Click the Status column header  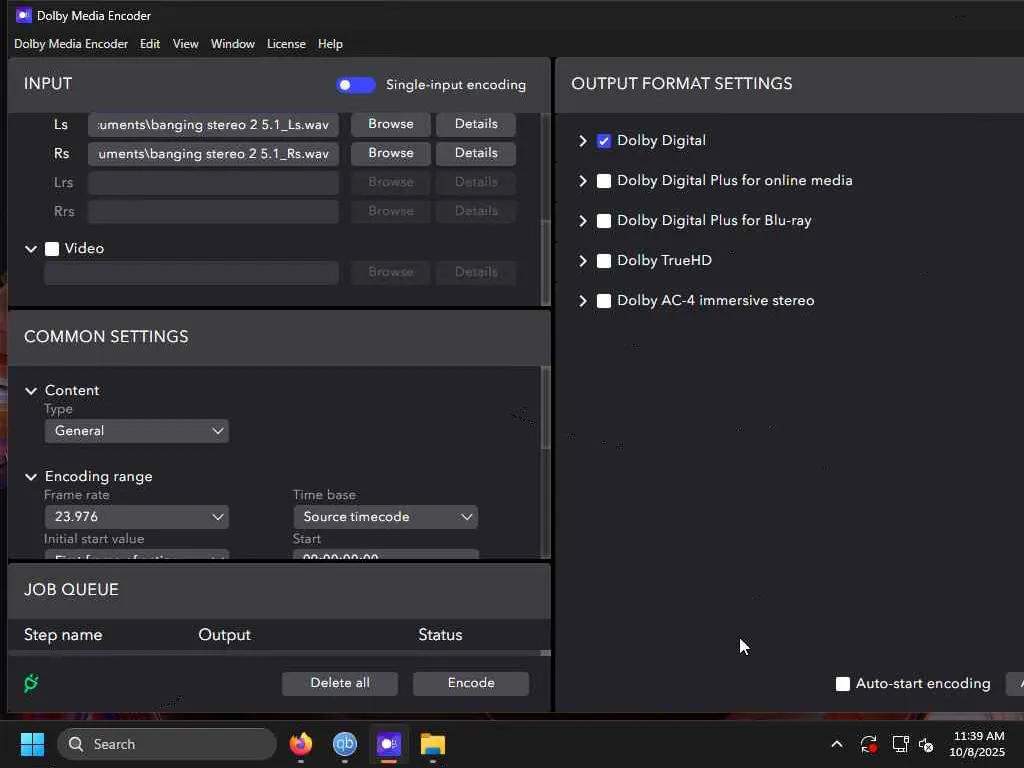click(440, 635)
